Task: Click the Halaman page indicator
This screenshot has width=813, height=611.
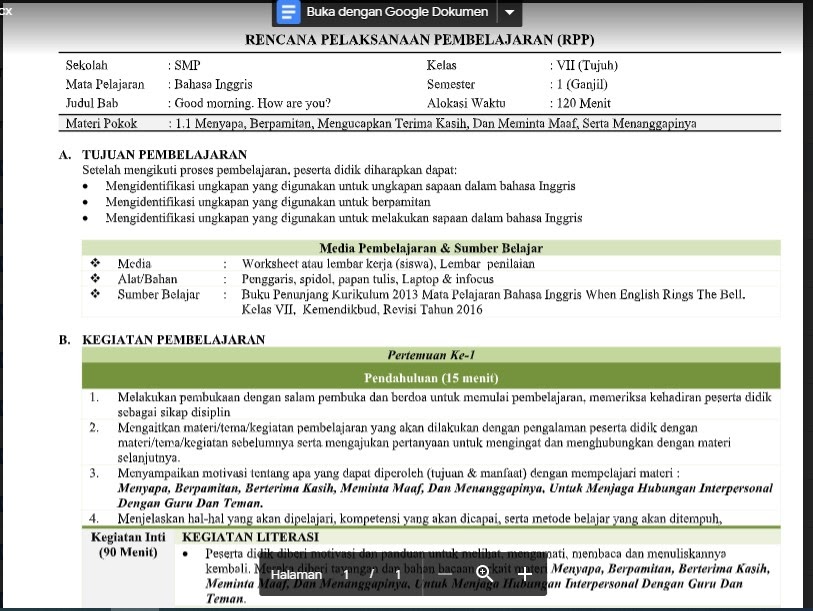Action: click(x=298, y=573)
